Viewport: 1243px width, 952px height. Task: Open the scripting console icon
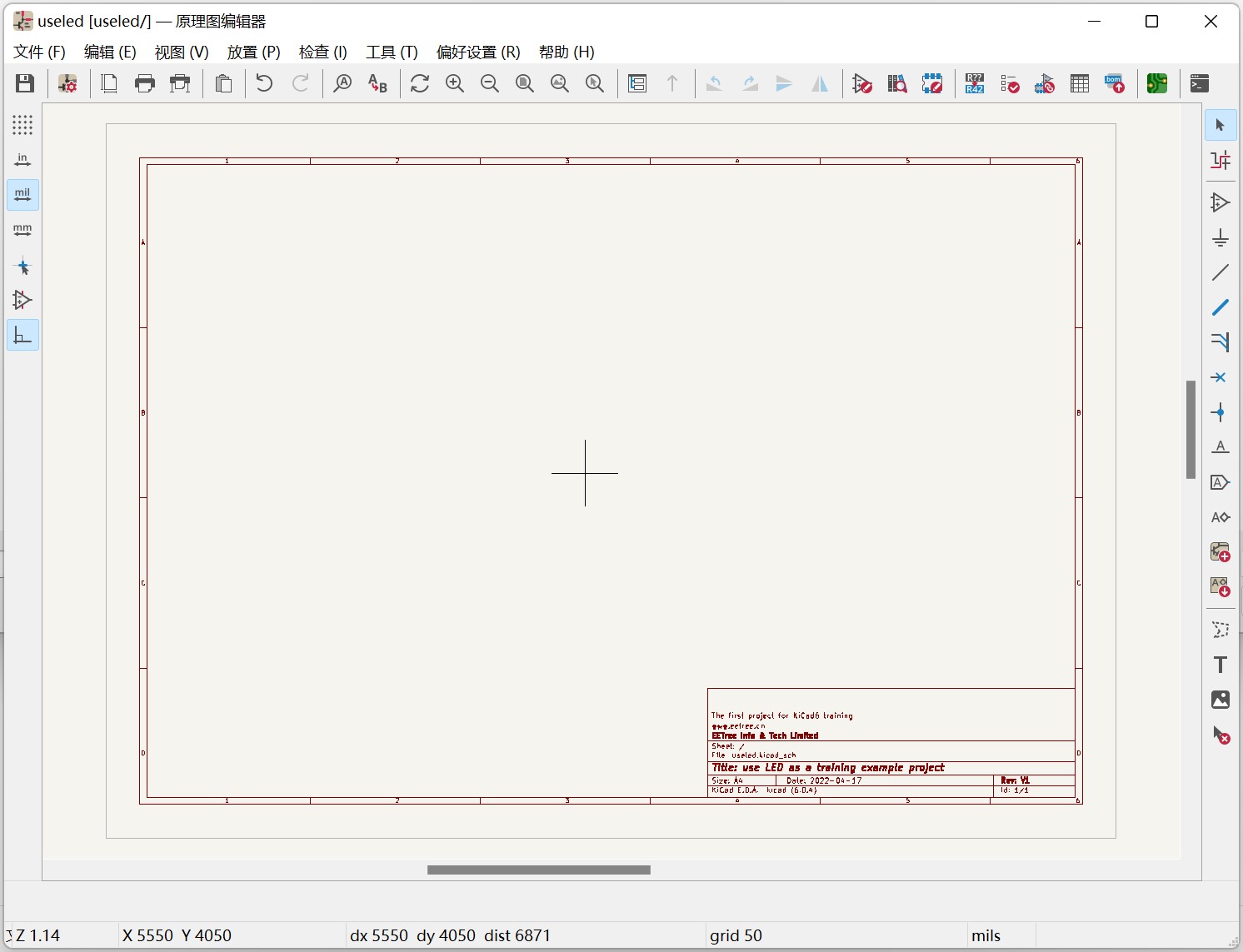click(x=1200, y=83)
